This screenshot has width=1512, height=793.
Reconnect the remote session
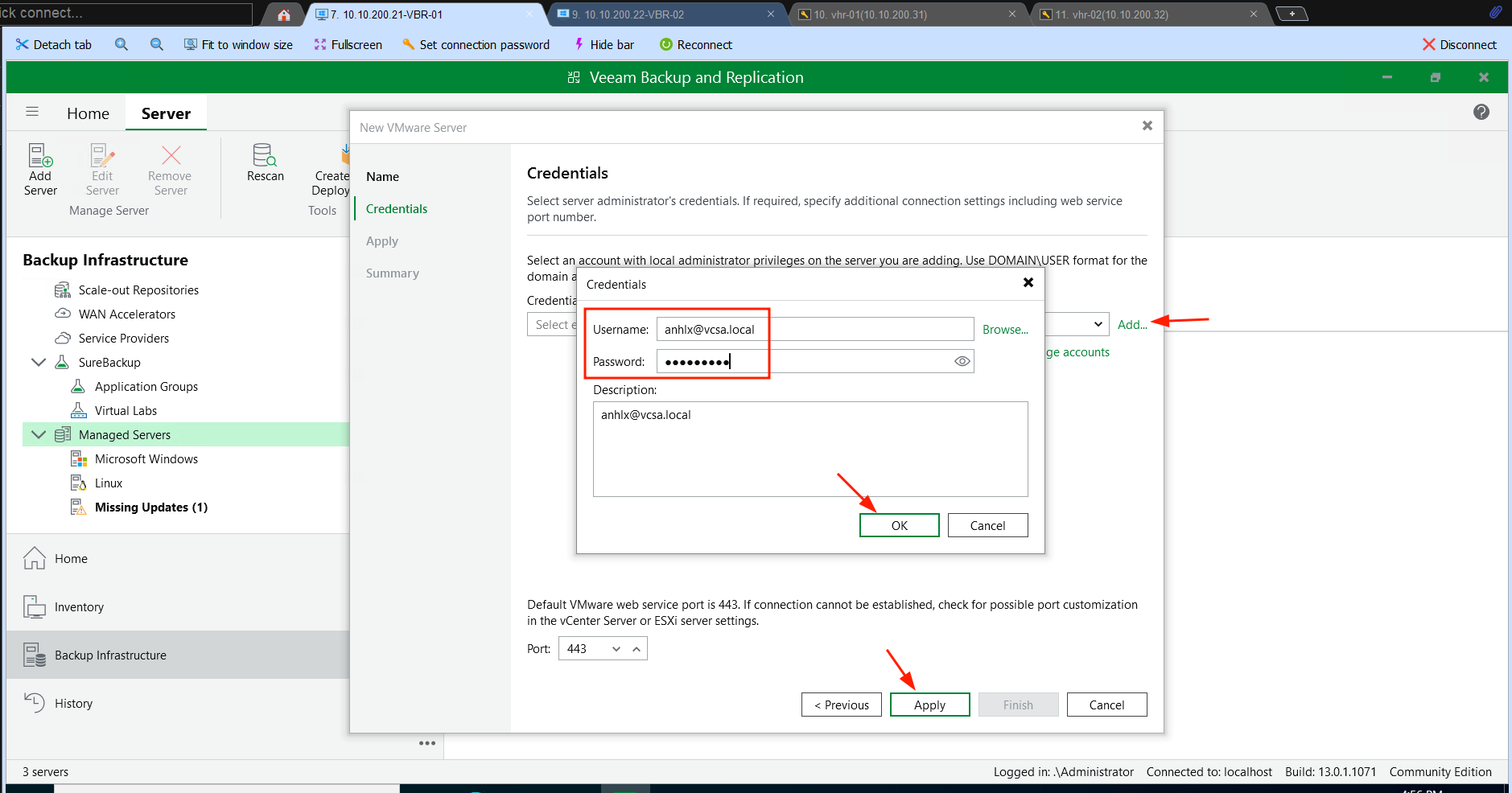click(695, 45)
